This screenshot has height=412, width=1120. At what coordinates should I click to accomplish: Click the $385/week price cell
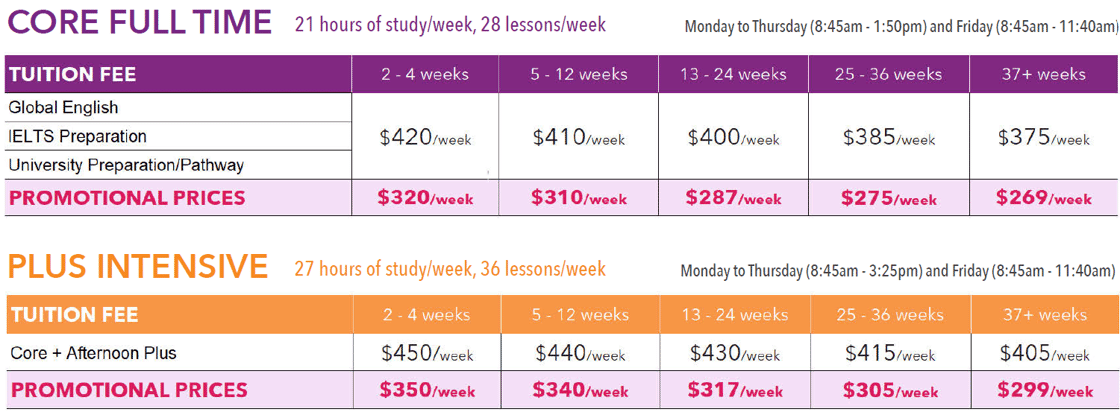889,138
